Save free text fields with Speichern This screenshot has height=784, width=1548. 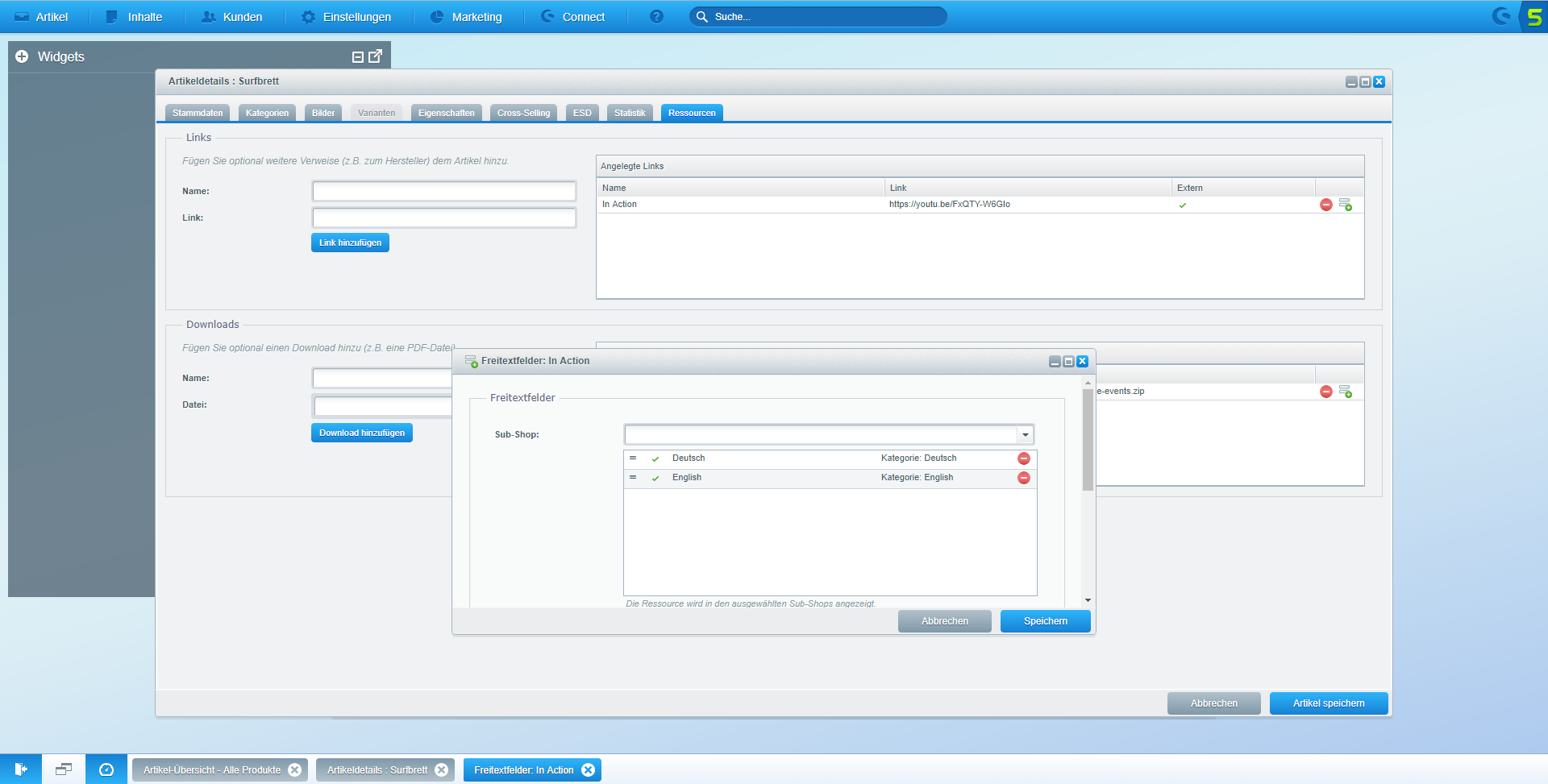coord(1046,621)
